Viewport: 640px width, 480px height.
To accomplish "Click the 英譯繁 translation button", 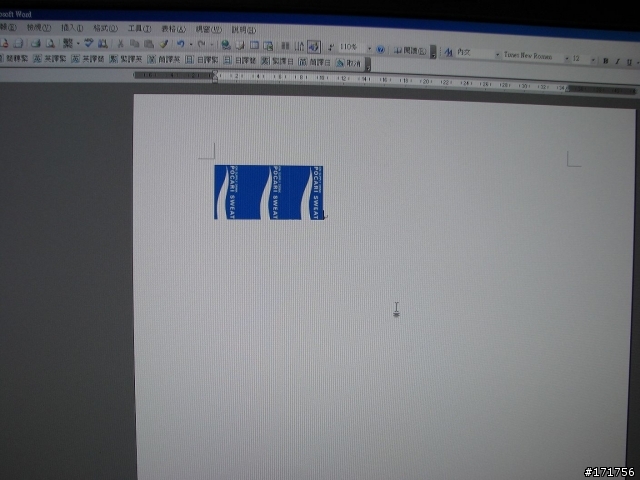I will 50,58.
